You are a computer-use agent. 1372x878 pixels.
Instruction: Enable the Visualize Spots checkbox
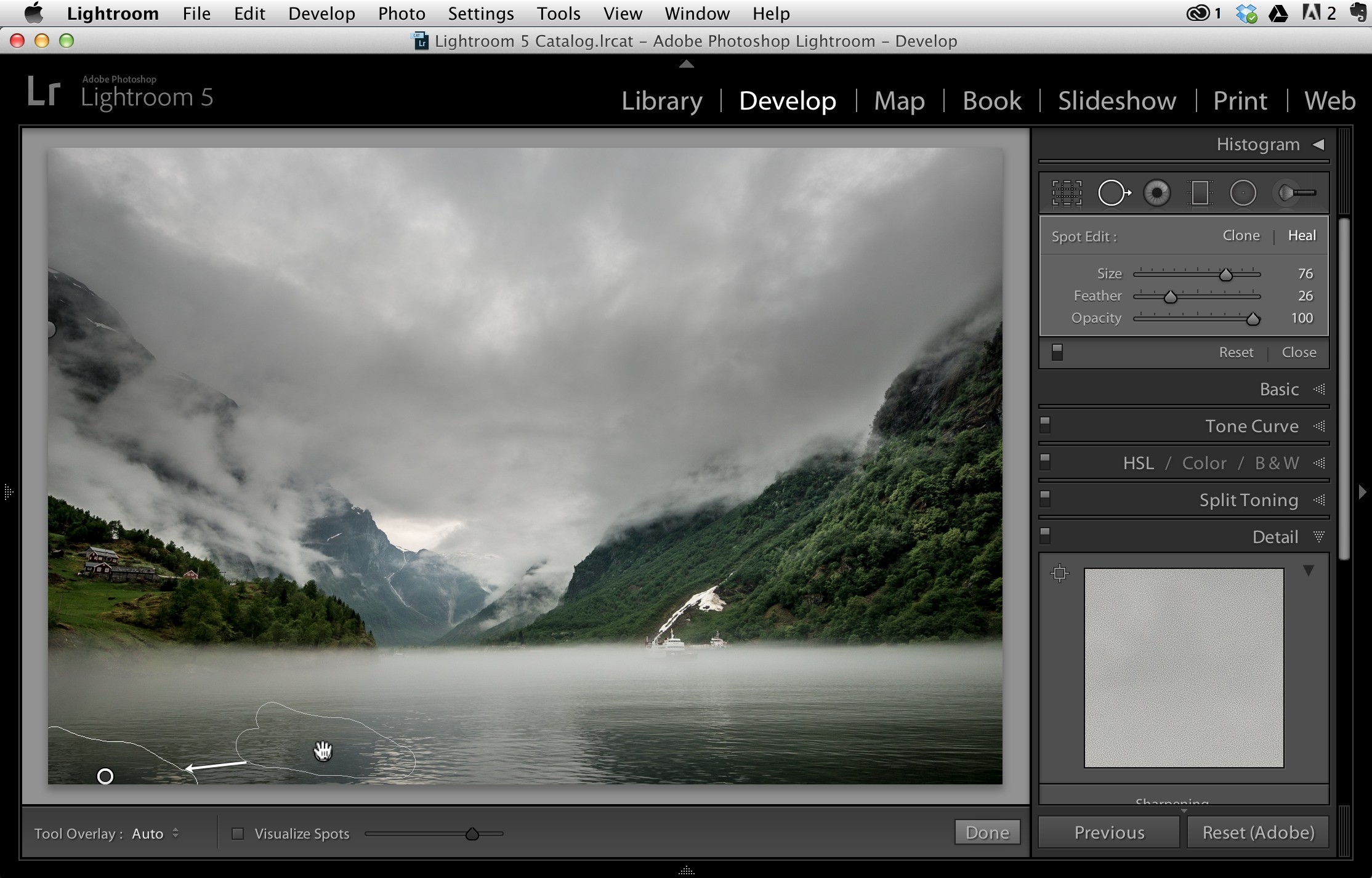coord(237,834)
